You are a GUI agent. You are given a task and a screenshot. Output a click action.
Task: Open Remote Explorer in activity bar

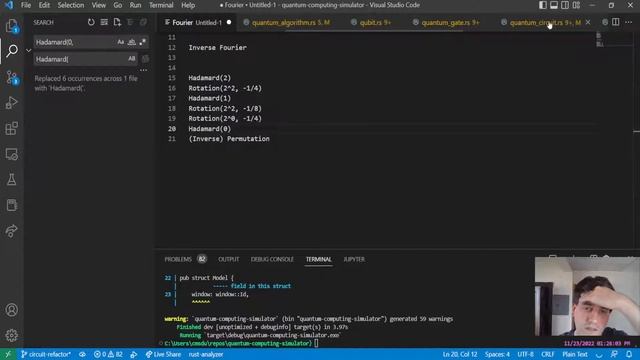12,154
